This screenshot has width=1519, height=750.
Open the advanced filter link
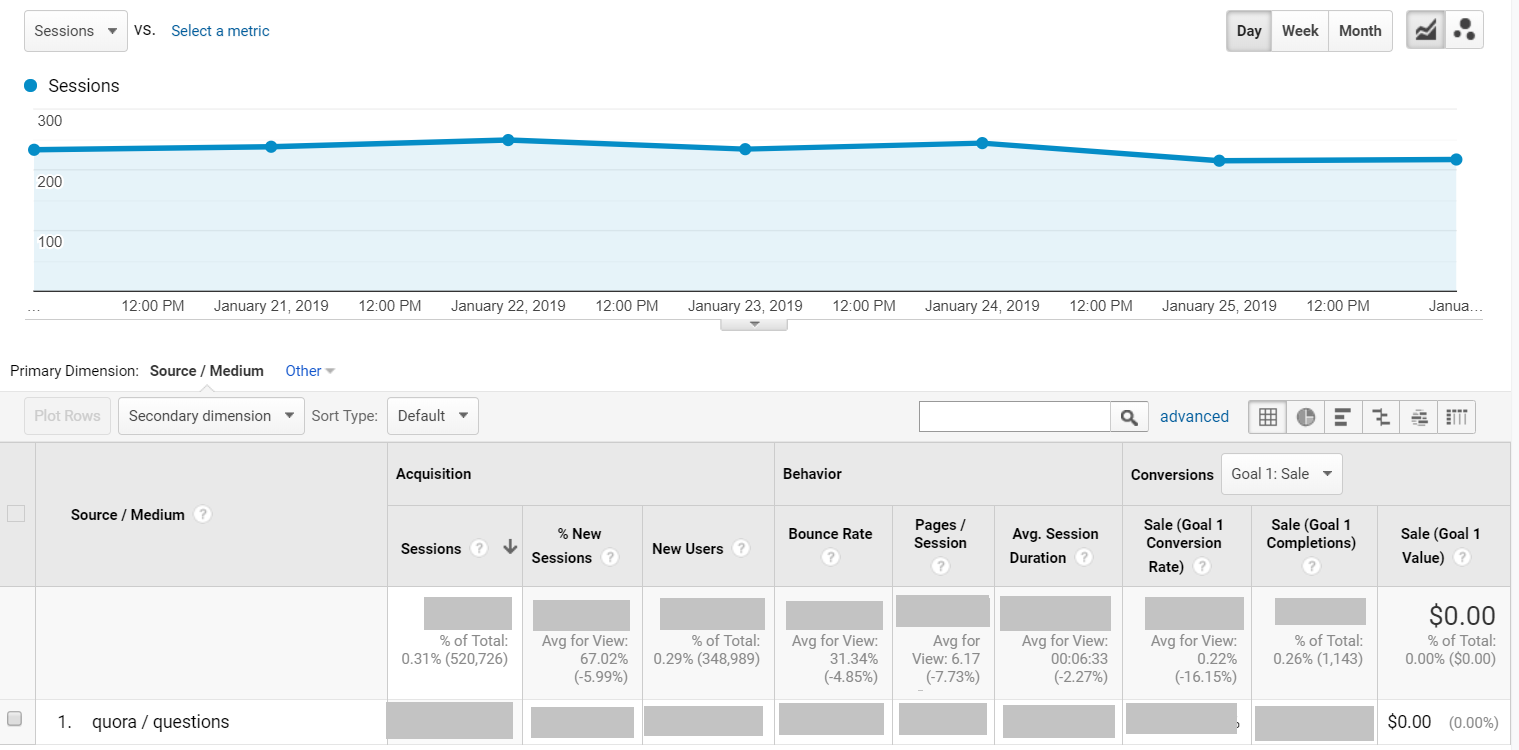(1194, 417)
